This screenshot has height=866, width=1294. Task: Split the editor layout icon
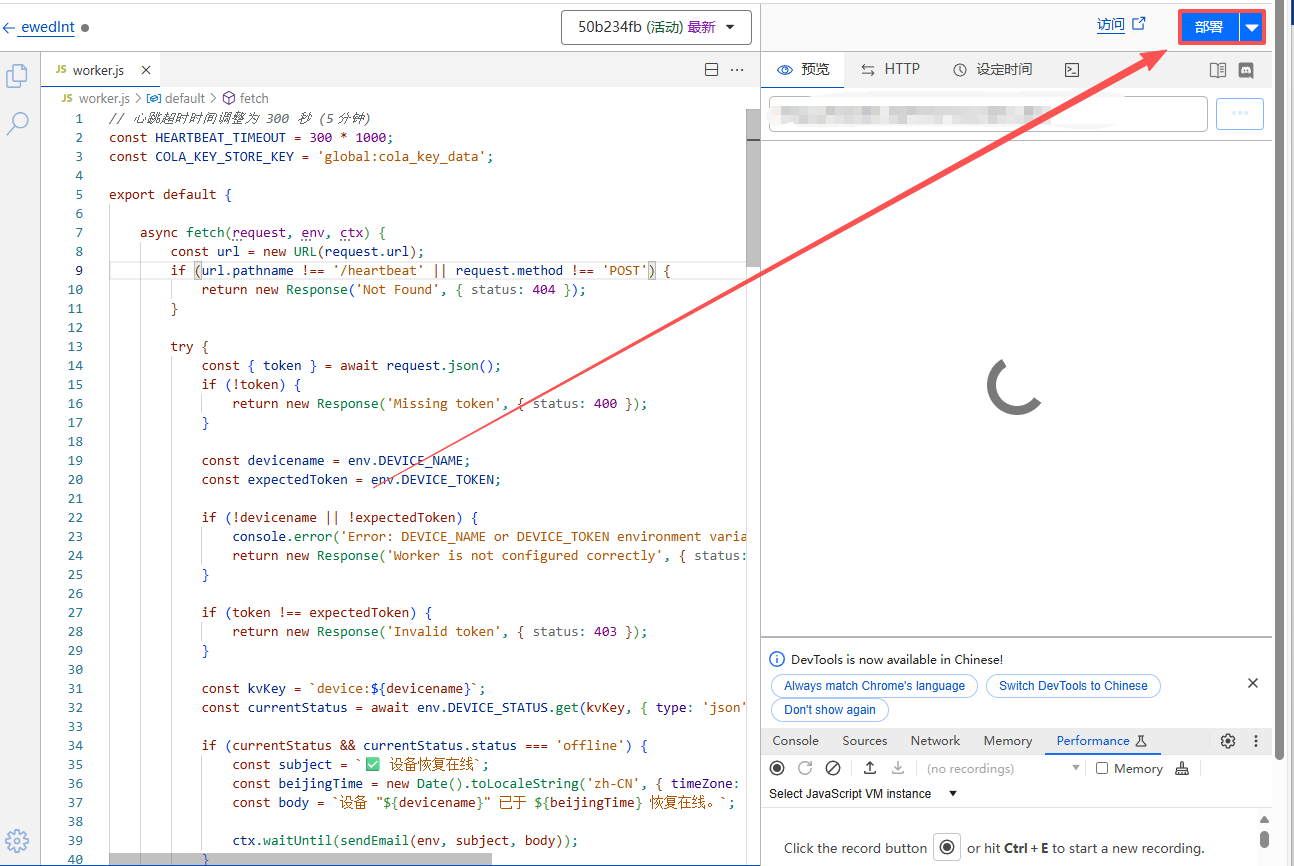[711, 70]
